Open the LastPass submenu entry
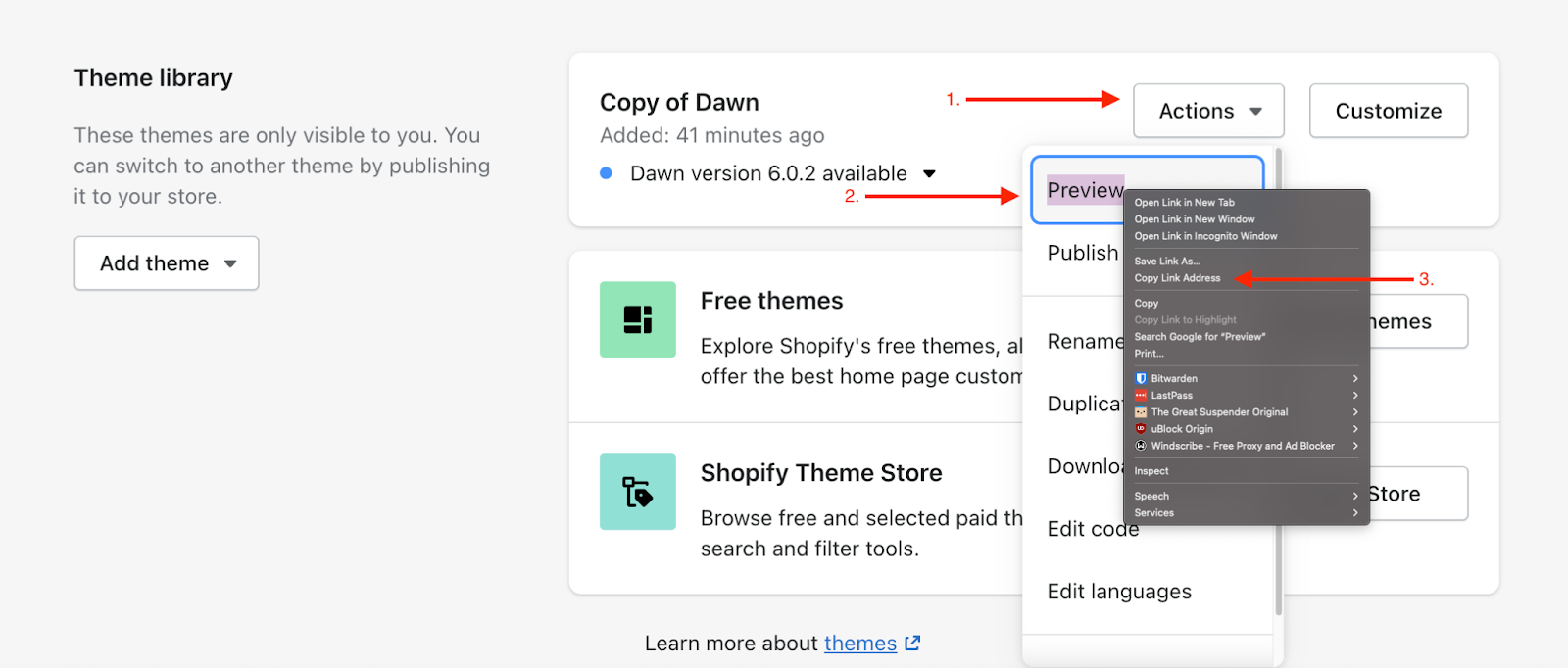This screenshot has height=668, width=1568. (1246, 396)
